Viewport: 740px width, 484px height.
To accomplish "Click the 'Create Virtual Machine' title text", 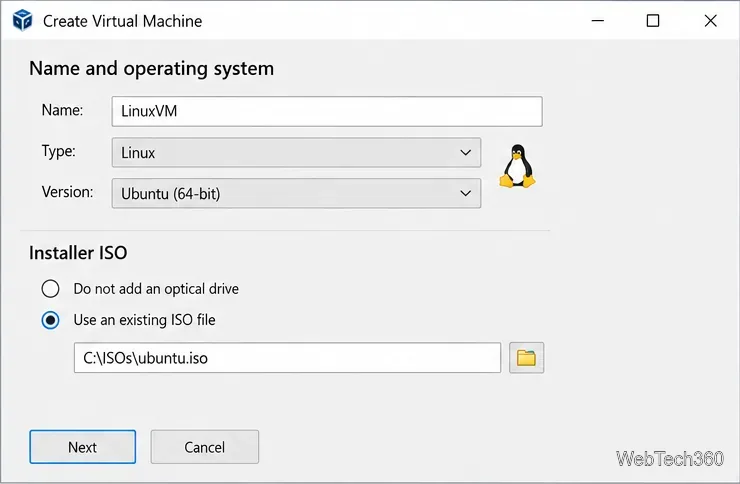I will [123, 21].
